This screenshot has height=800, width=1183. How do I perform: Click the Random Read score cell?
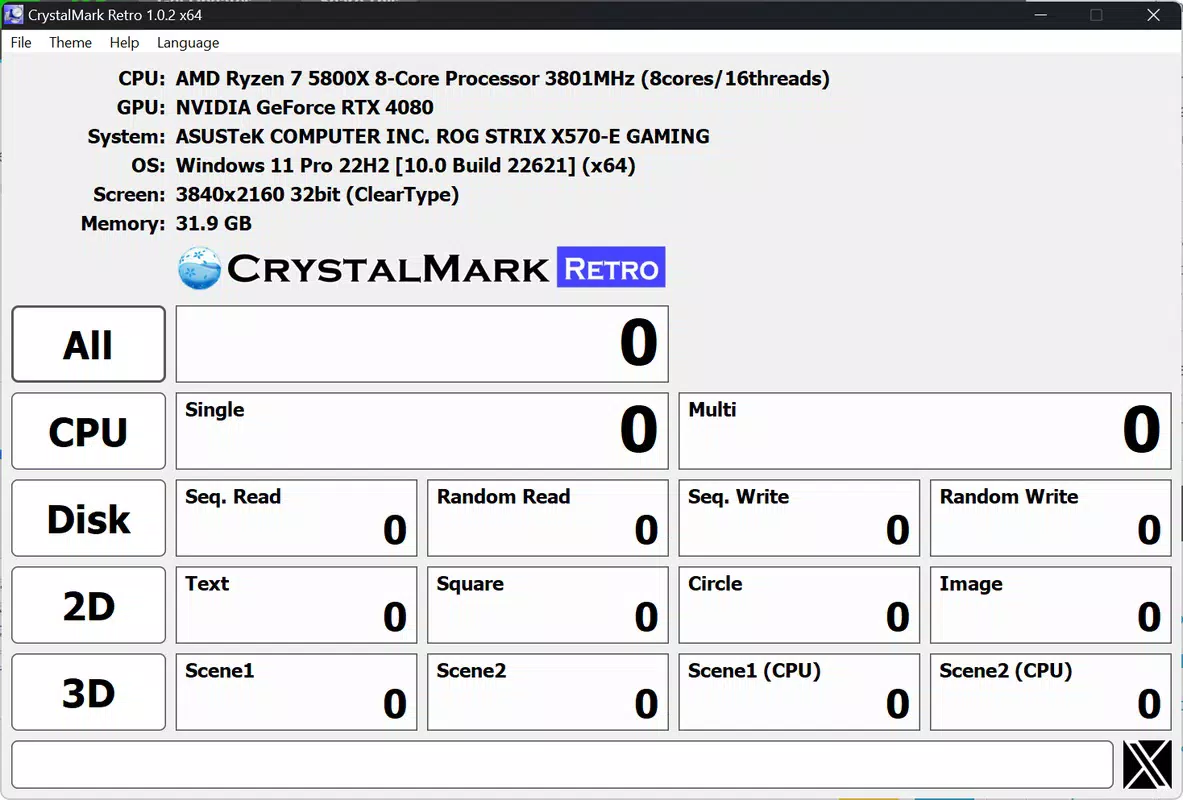click(548, 518)
